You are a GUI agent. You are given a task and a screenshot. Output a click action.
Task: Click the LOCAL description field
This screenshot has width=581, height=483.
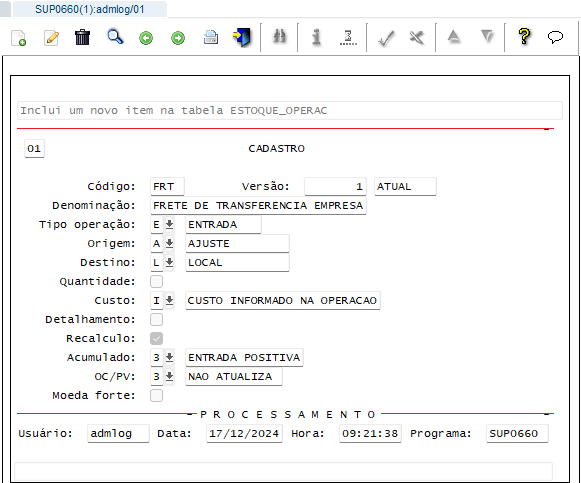[x=237, y=262]
